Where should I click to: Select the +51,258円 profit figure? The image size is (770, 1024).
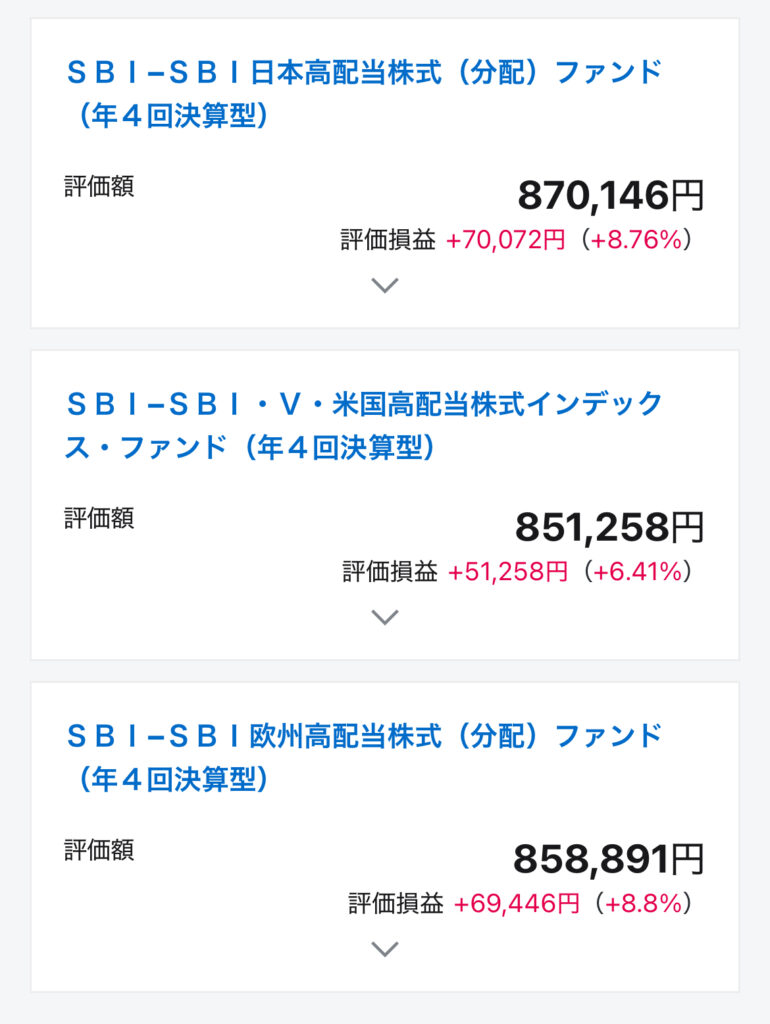coord(508,571)
